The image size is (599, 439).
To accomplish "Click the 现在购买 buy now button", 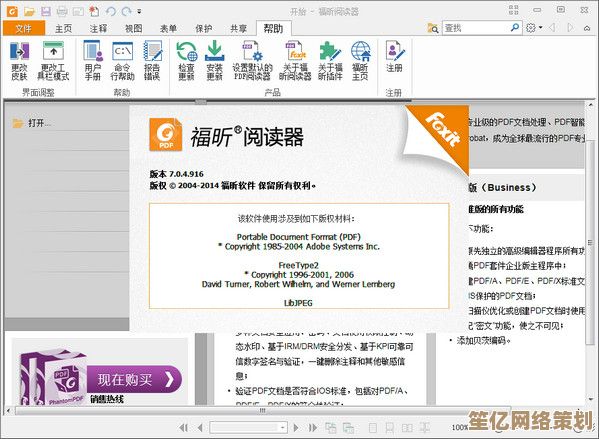I will pos(134,379).
